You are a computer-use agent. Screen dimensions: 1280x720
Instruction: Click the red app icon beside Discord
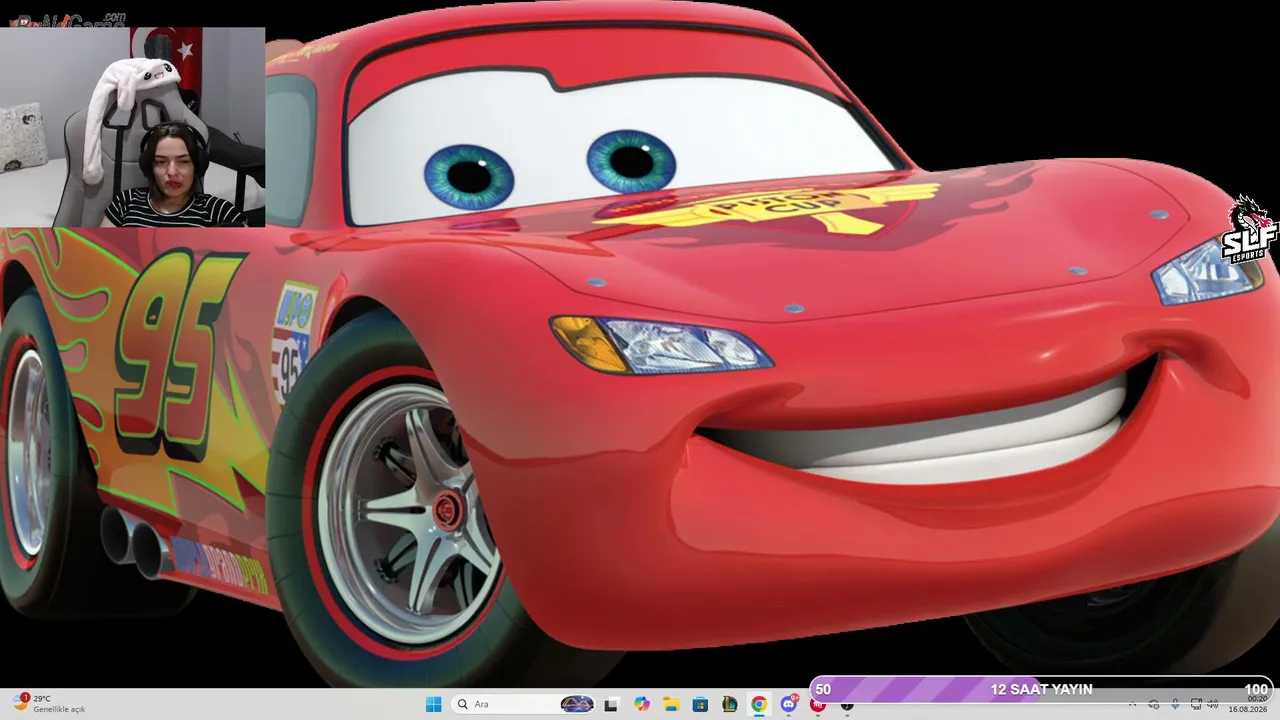pos(818,705)
